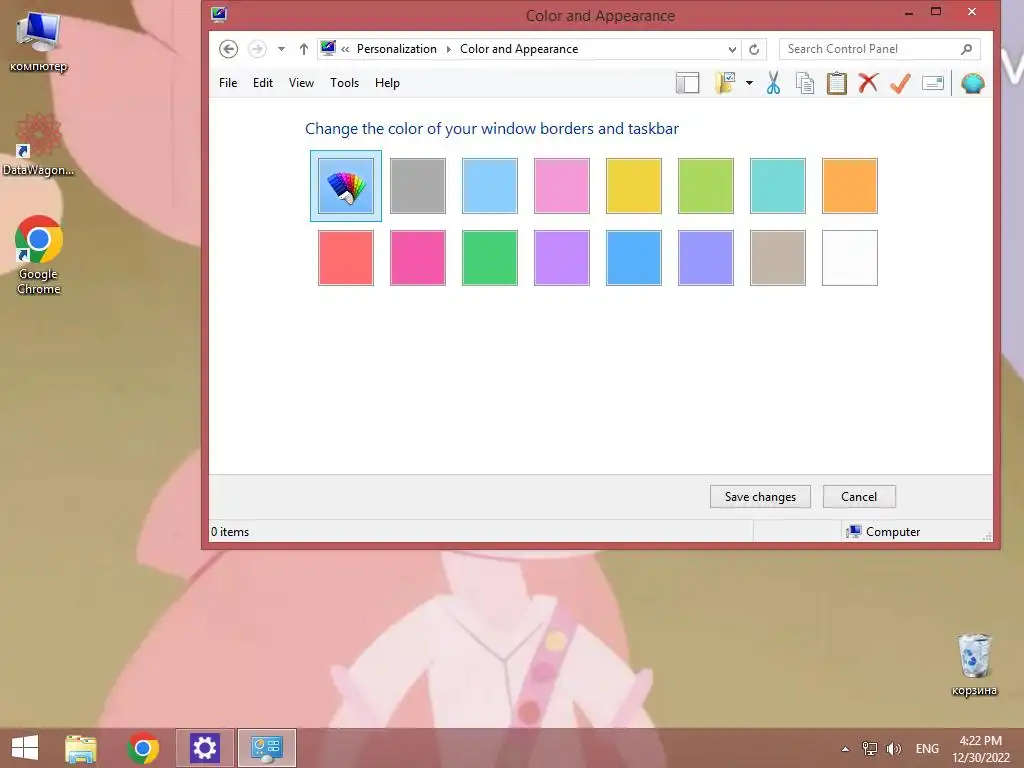The width and height of the screenshot is (1024, 768).
Task: Click Color and Appearance breadcrumb segment
Action: pos(519,49)
